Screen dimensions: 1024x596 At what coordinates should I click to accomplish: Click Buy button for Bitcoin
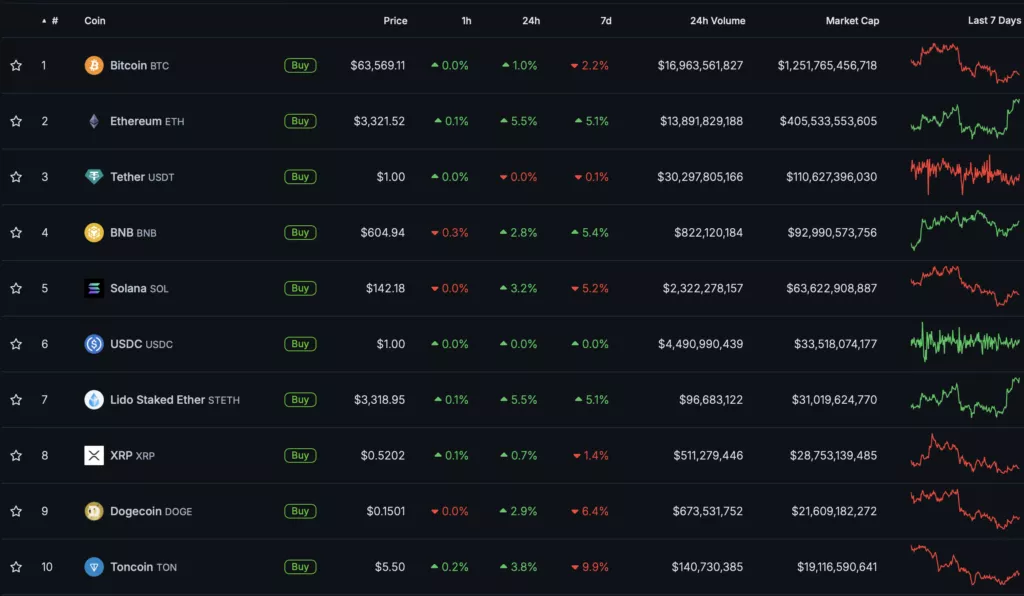(x=300, y=65)
